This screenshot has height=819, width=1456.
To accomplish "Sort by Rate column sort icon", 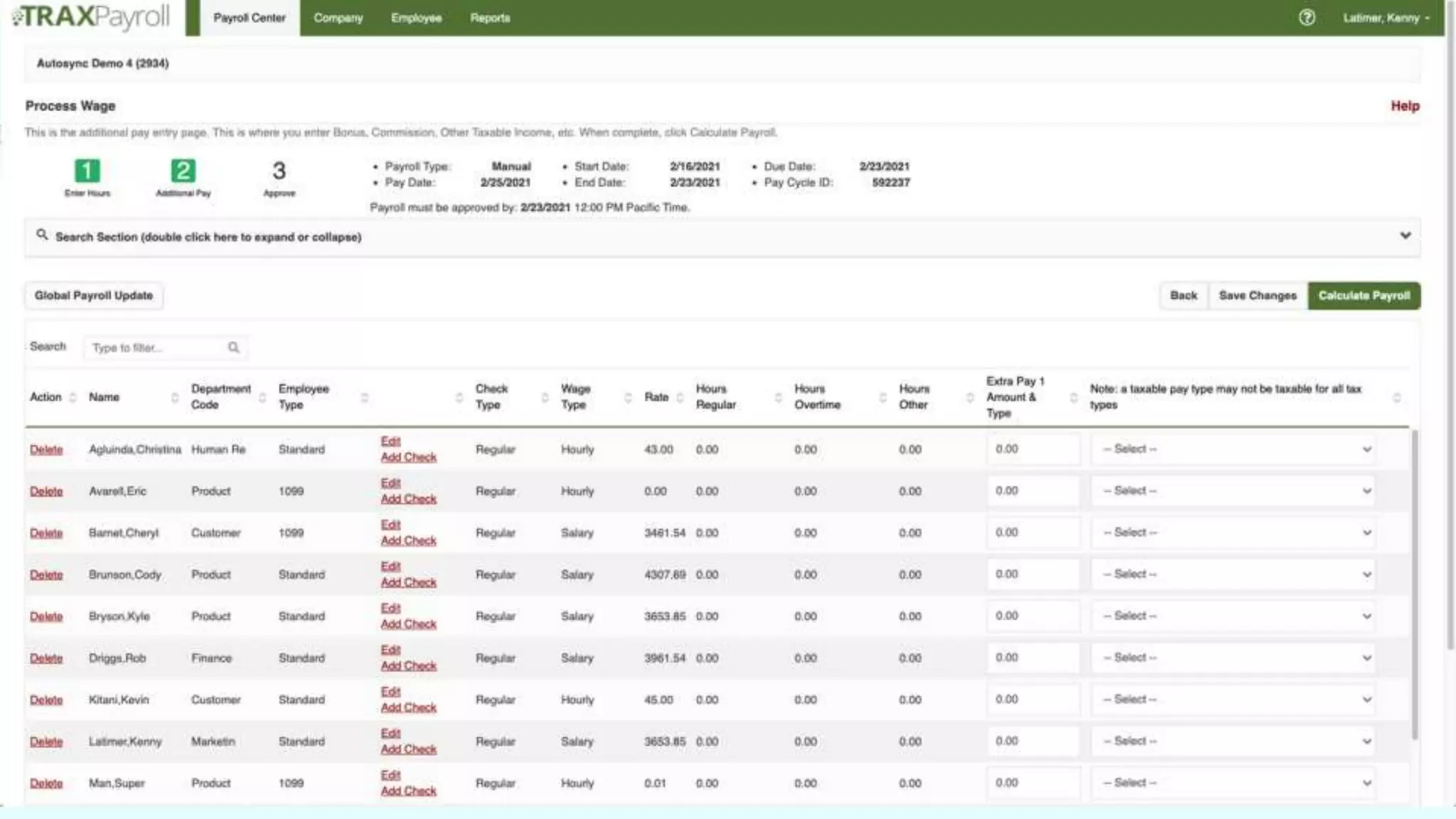I will point(680,397).
